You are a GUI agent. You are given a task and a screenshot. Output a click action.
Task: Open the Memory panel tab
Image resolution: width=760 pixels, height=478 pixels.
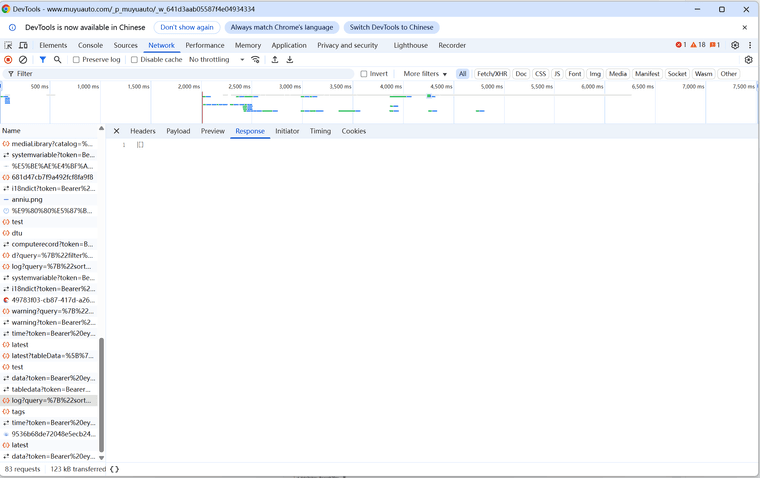point(248,45)
